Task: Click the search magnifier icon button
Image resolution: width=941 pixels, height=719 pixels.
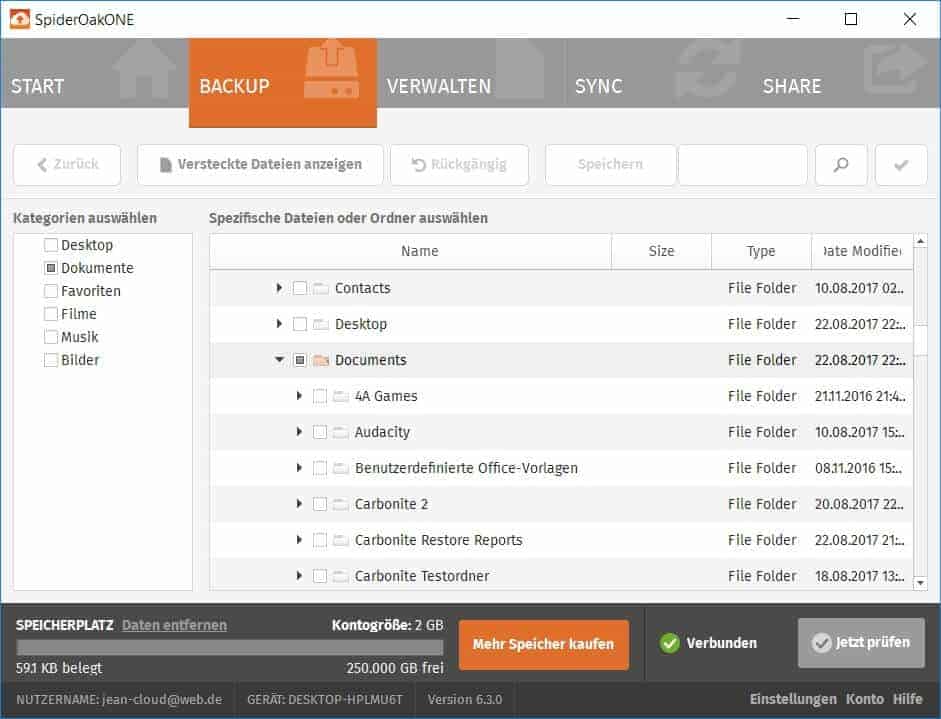Action: (x=841, y=164)
